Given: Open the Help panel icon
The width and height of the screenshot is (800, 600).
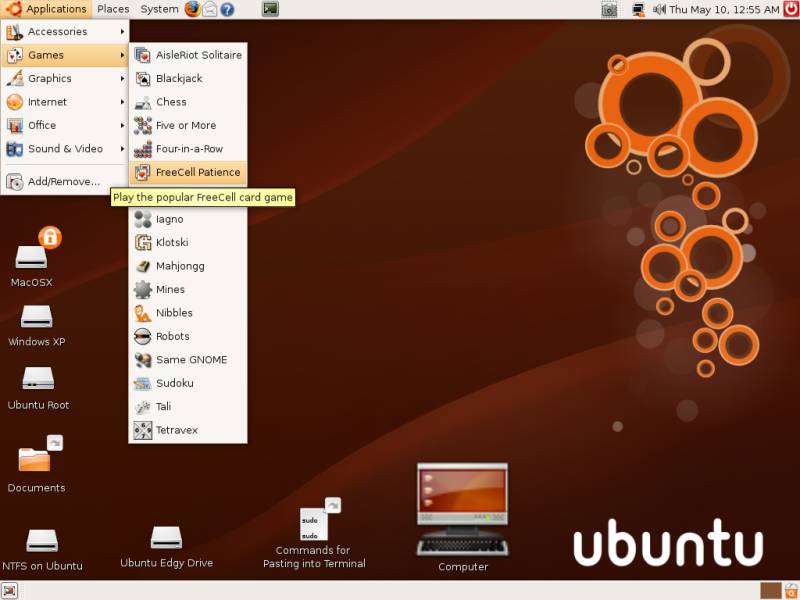Looking at the screenshot, I should [228, 9].
